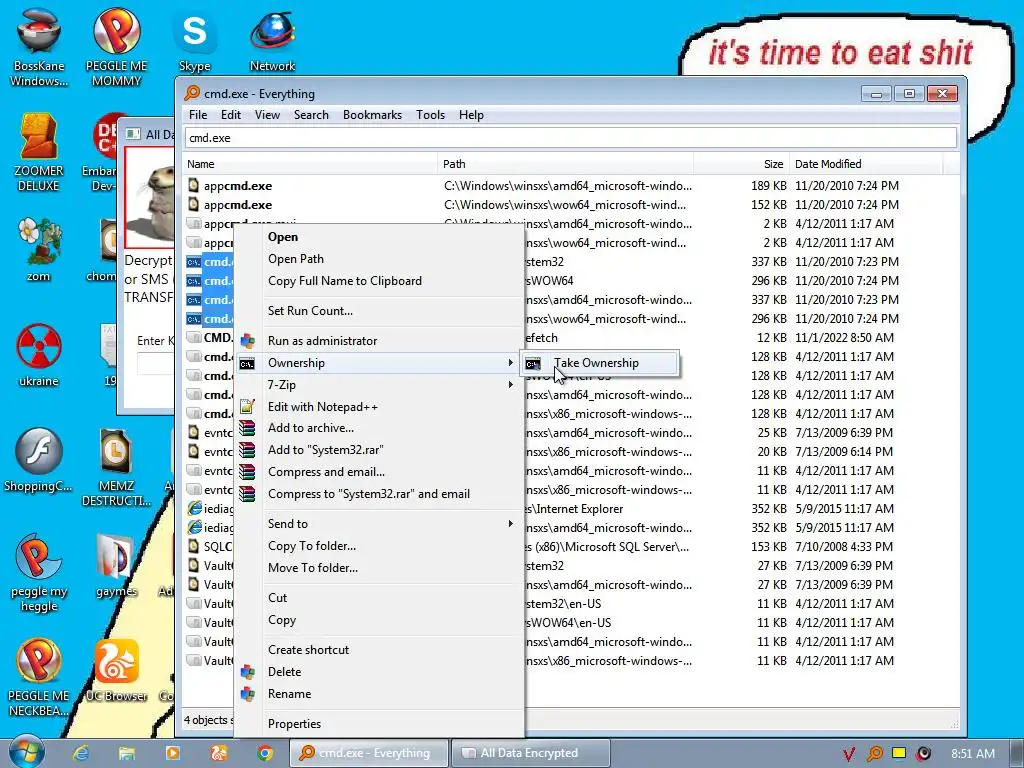Screen dimensions: 1024x768
Task: Open the gaymes desktop icon
Action: click(x=116, y=566)
